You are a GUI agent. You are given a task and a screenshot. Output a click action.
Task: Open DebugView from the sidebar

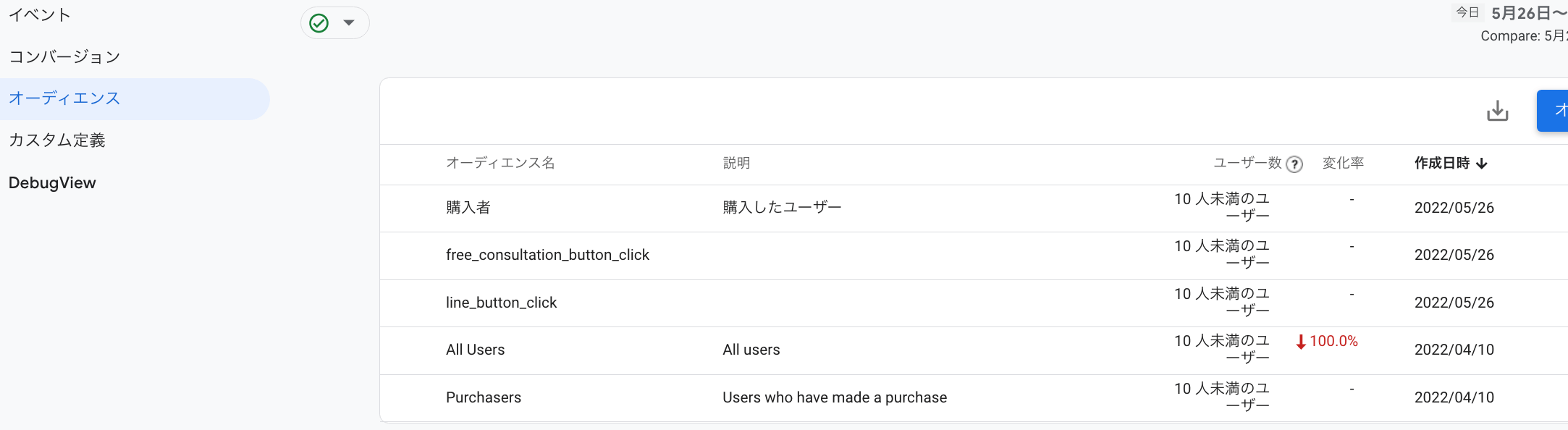tap(52, 183)
